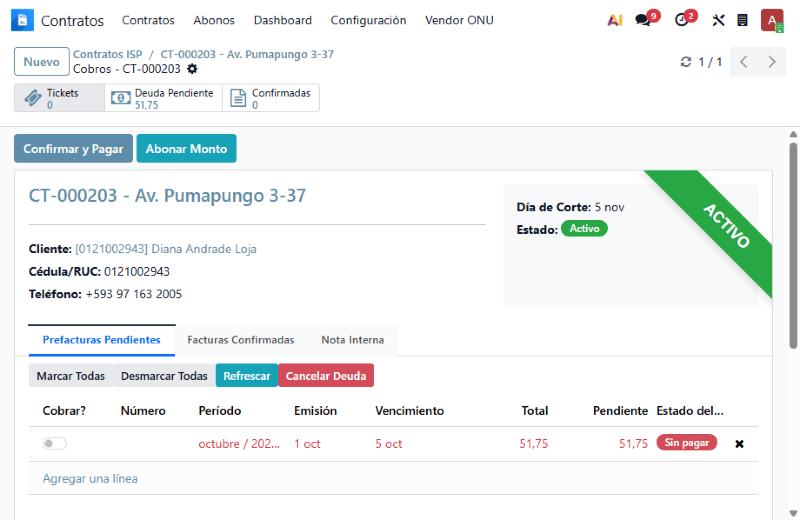Sort by the Vencimiento column header
Image resolution: width=800 pixels, height=520 pixels.
[x=410, y=411]
